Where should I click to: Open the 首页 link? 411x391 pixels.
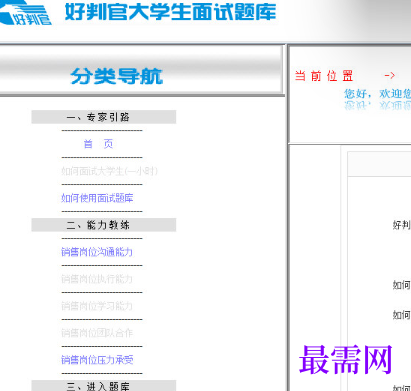click(x=98, y=144)
